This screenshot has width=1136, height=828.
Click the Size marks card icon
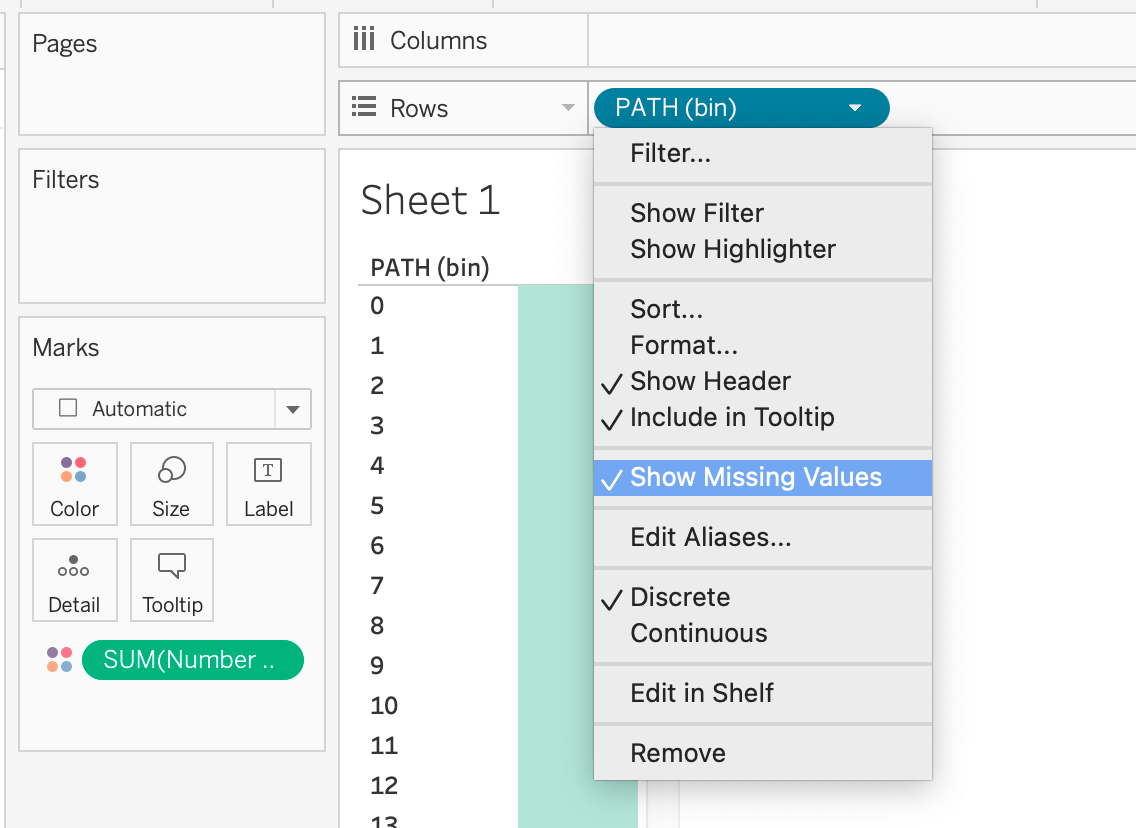(171, 470)
